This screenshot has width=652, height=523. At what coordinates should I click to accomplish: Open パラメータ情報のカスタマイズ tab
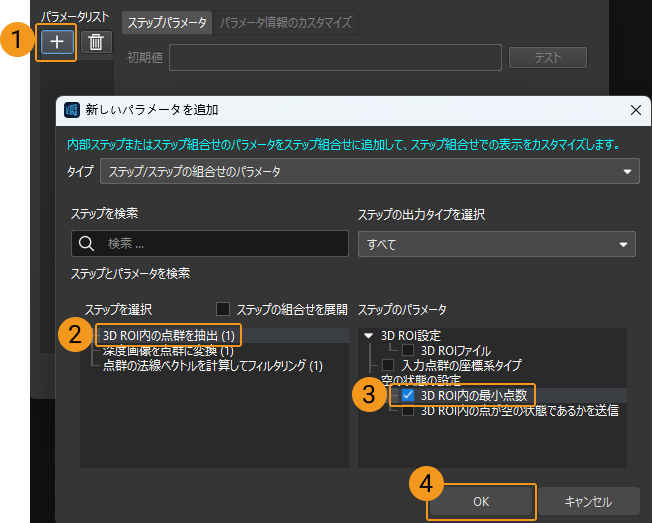coord(286,22)
